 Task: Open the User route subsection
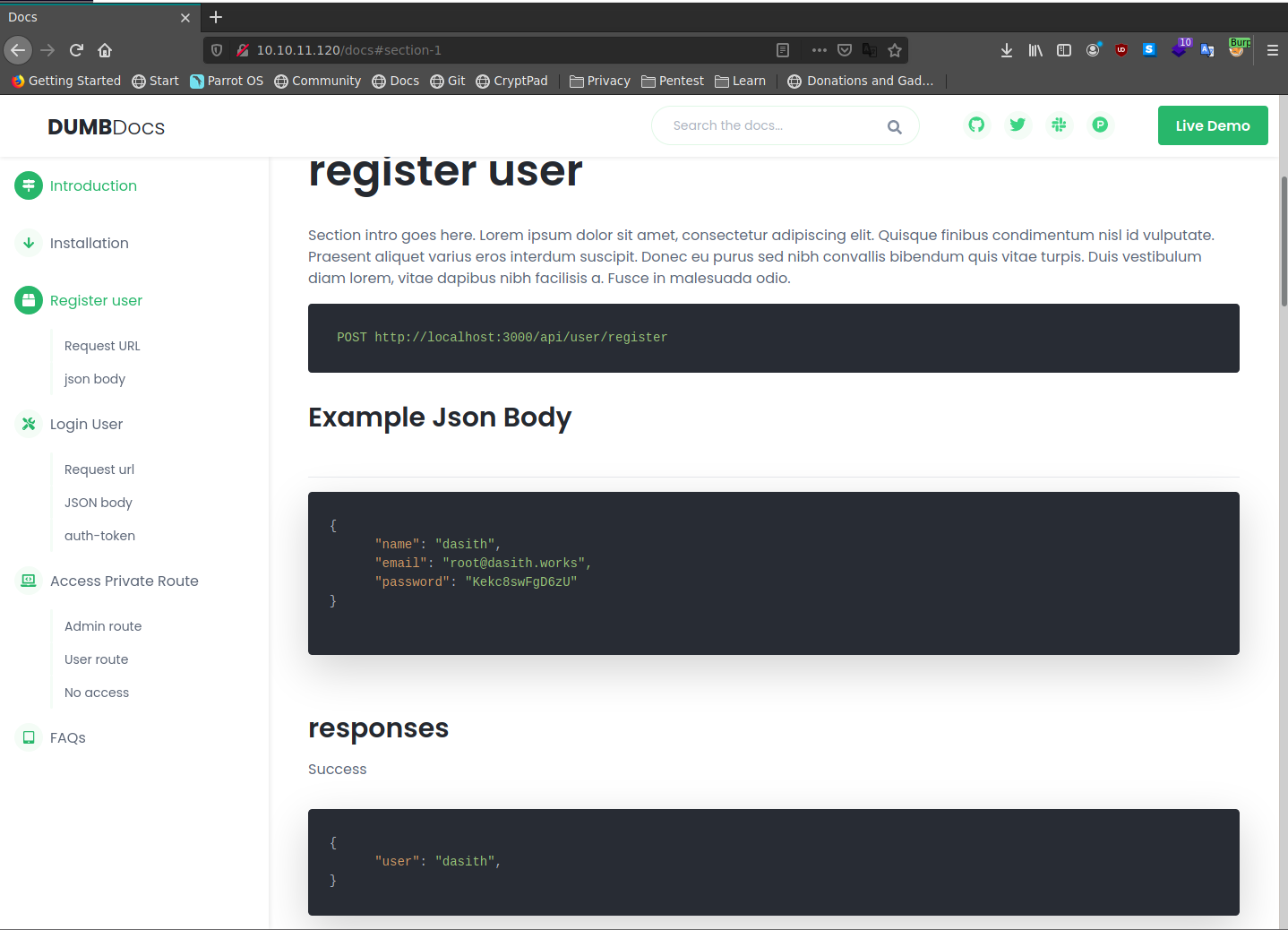click(x=97, y=659)
